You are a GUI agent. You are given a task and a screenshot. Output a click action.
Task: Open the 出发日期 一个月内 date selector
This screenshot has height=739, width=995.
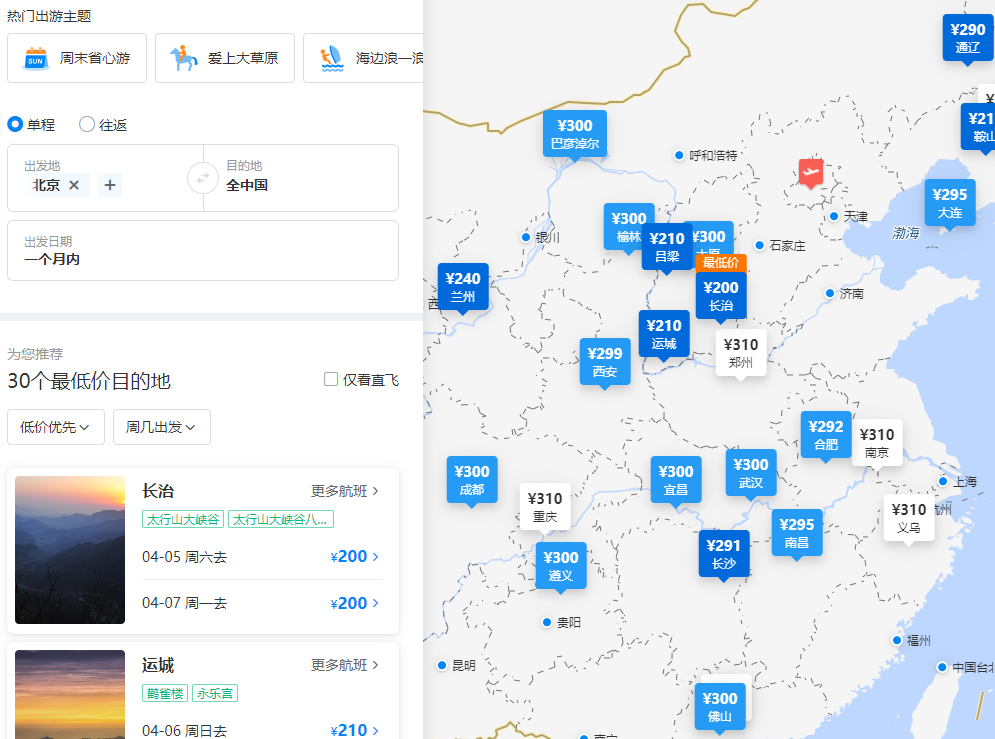203,250
